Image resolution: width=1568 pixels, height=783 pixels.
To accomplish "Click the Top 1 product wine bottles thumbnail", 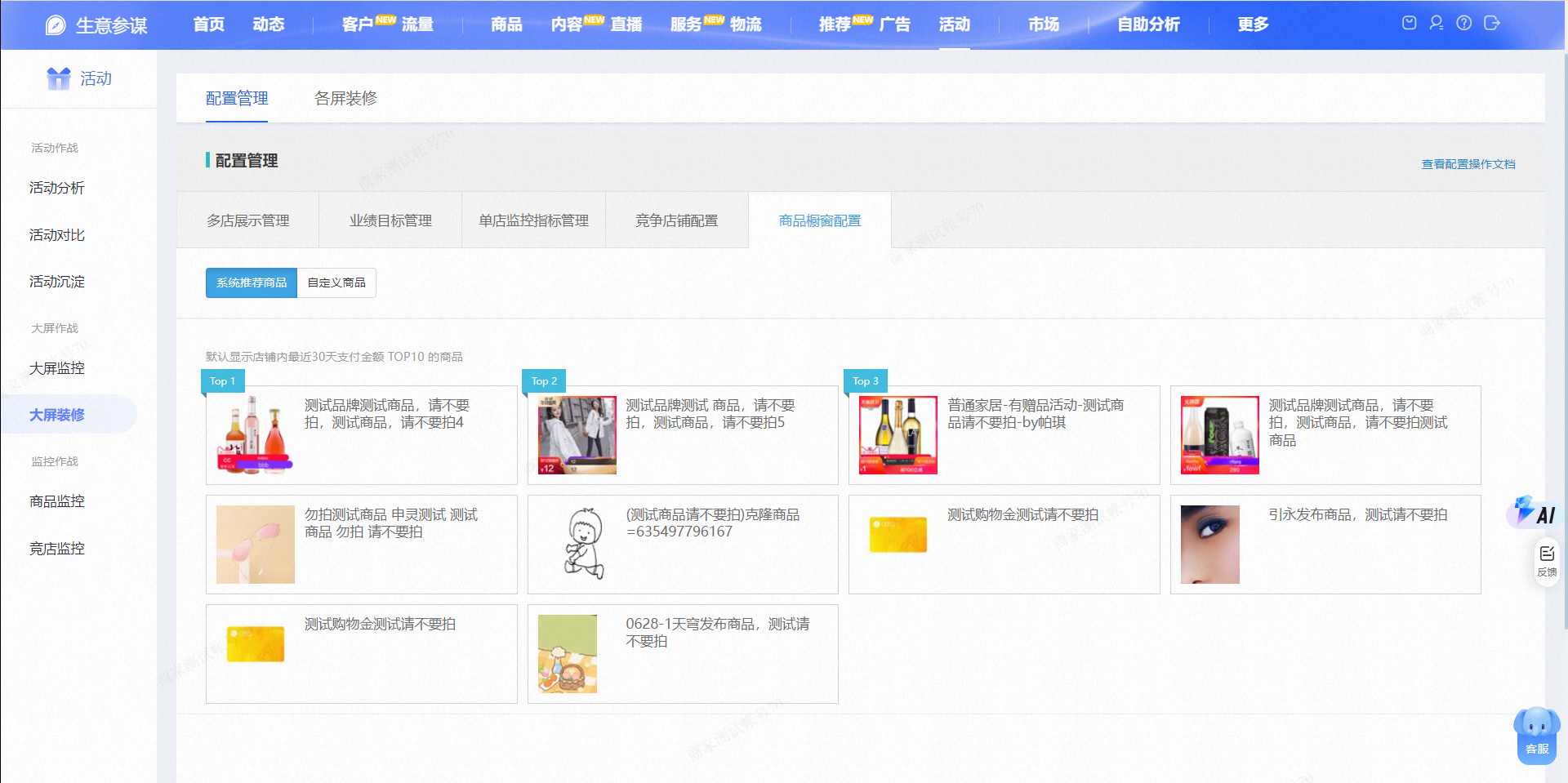I will click(255, 435).
